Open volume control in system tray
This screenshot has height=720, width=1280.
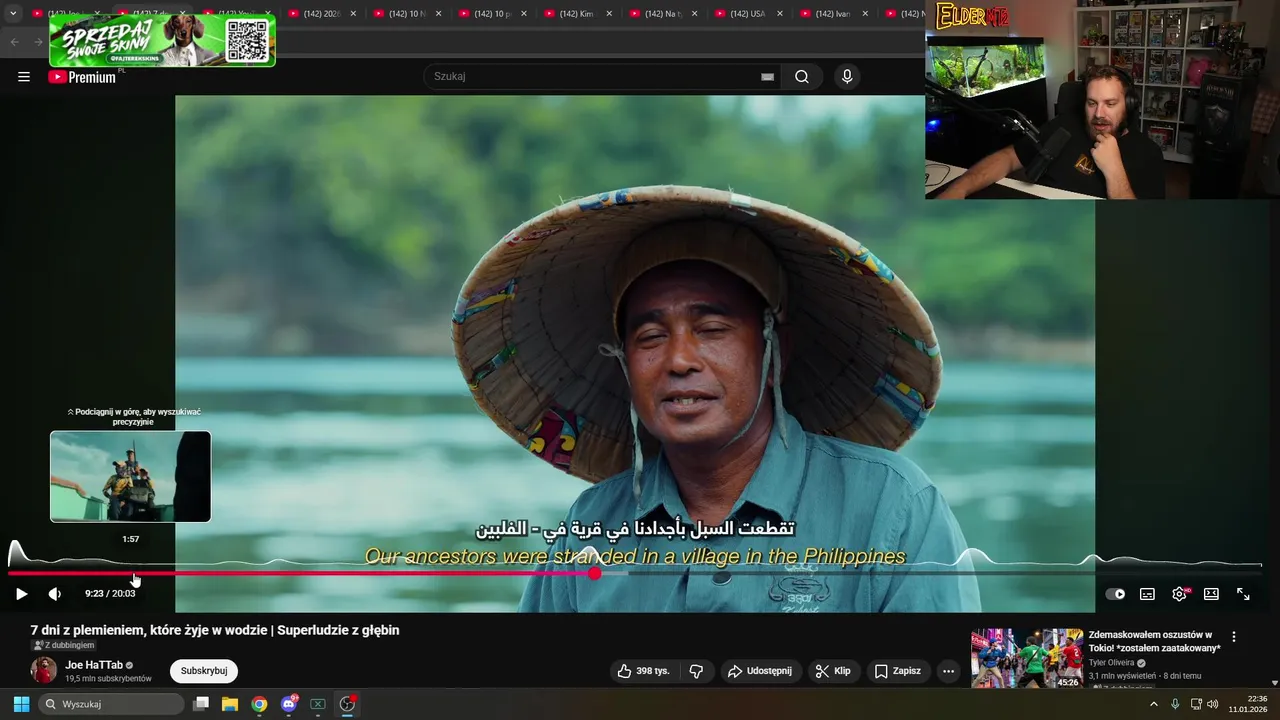tap(1213, 704)
